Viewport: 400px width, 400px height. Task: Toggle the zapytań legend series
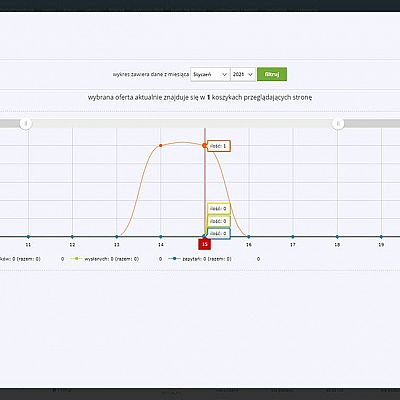coord(200,259)
